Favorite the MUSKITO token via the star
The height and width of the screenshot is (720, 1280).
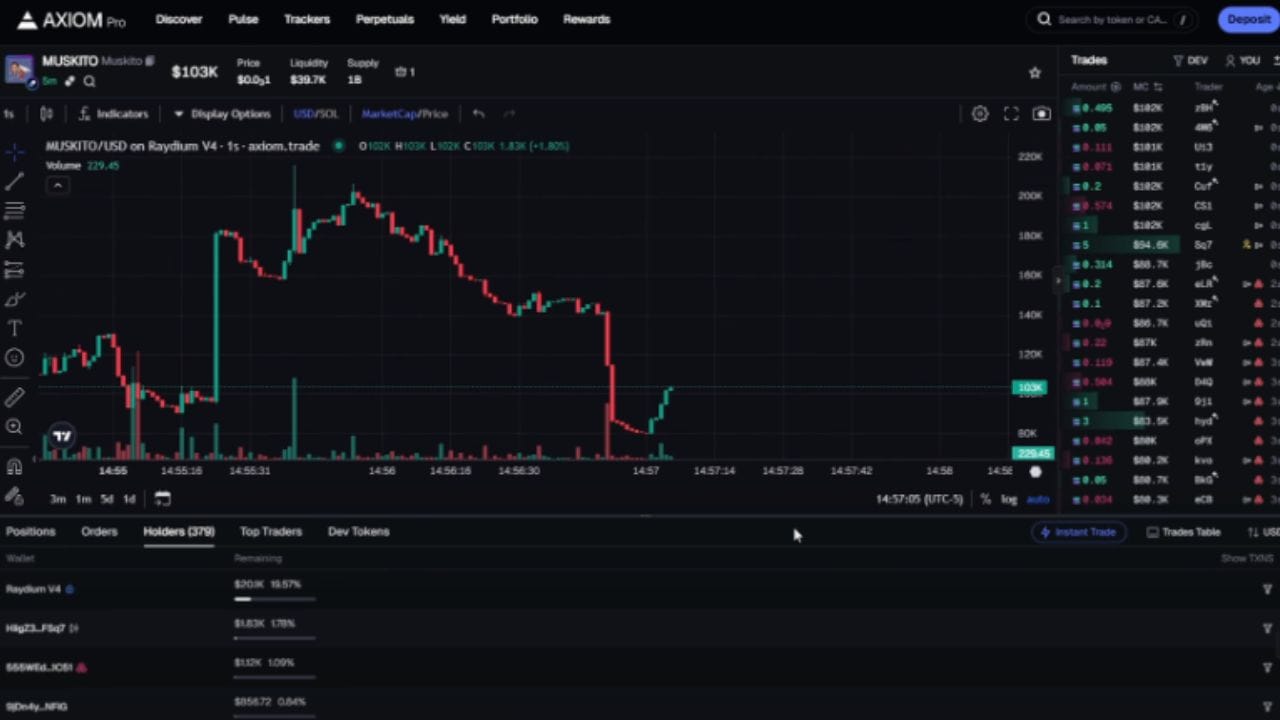(x=1035, y=72)
